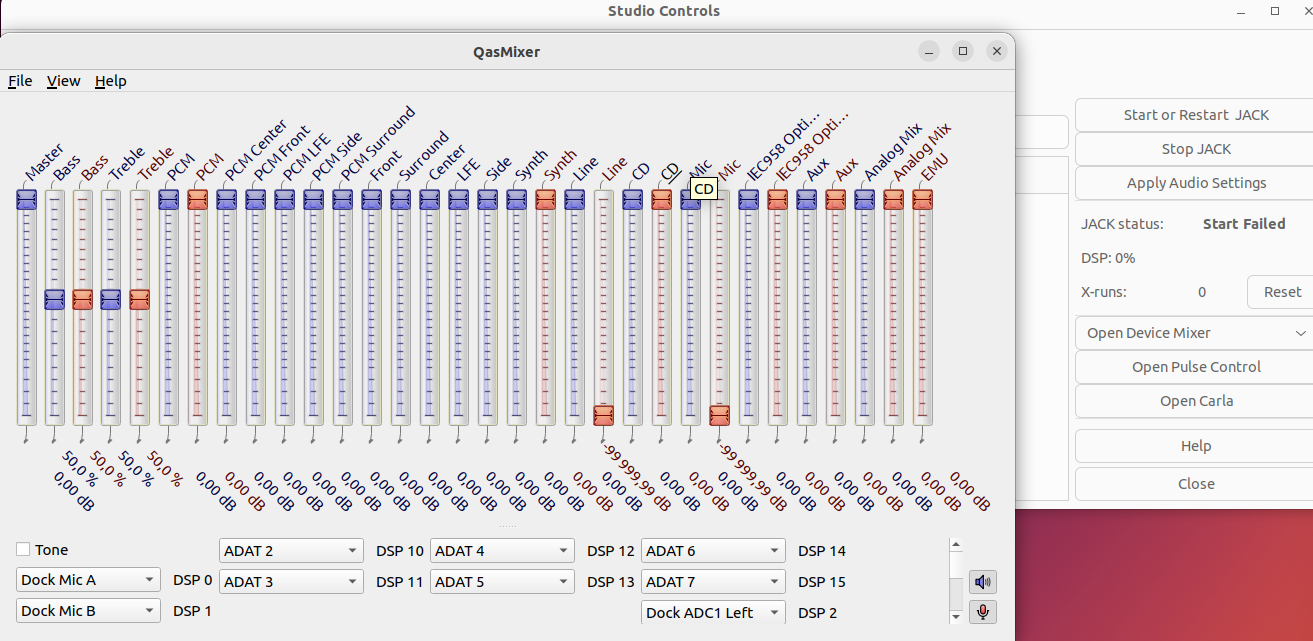Click the Stop JACK button
The image size is (1313, 641).
pyautogui.click(x=1196, y=149)
